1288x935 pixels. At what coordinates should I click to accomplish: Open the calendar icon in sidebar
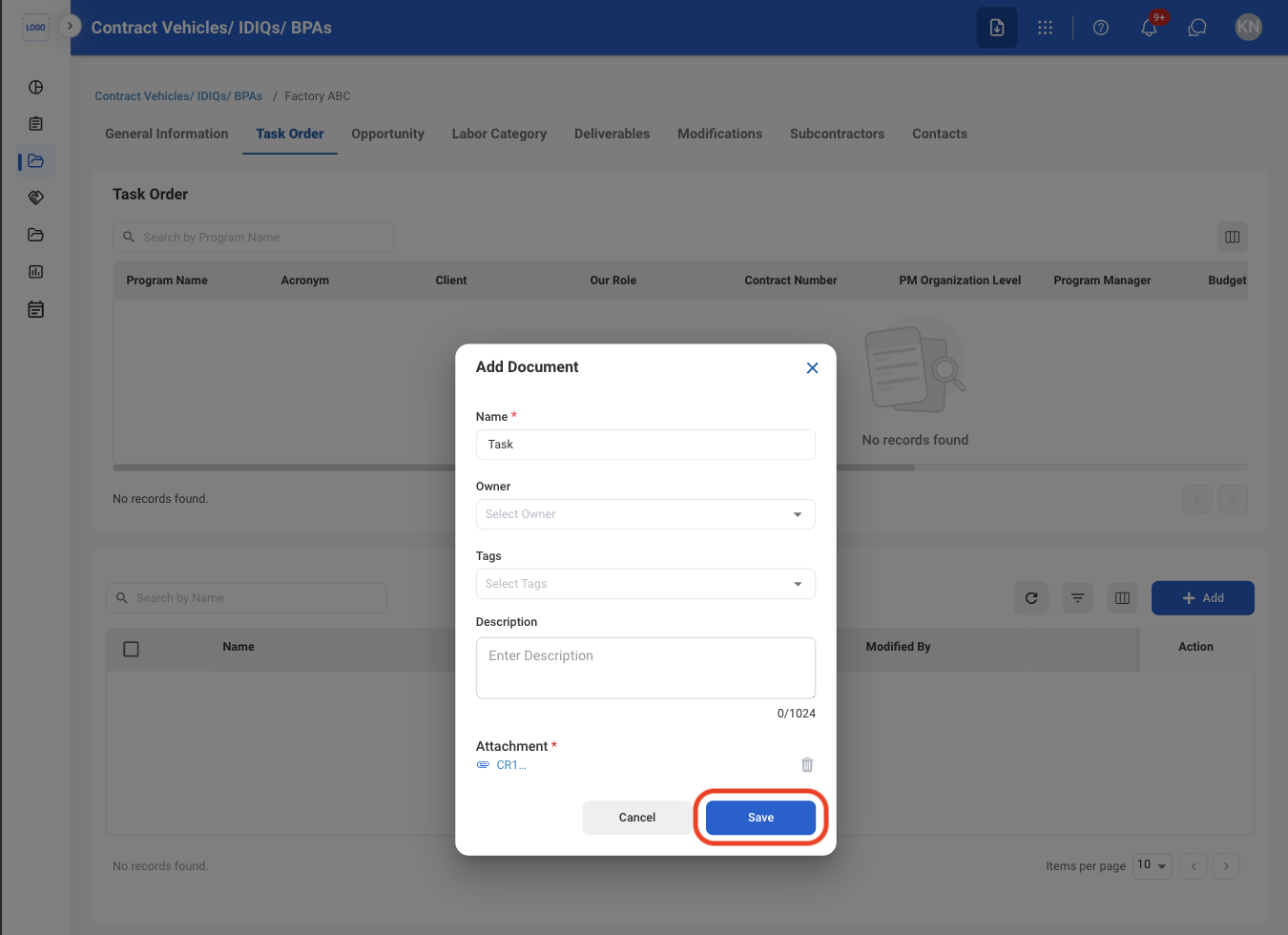[36, 309]
